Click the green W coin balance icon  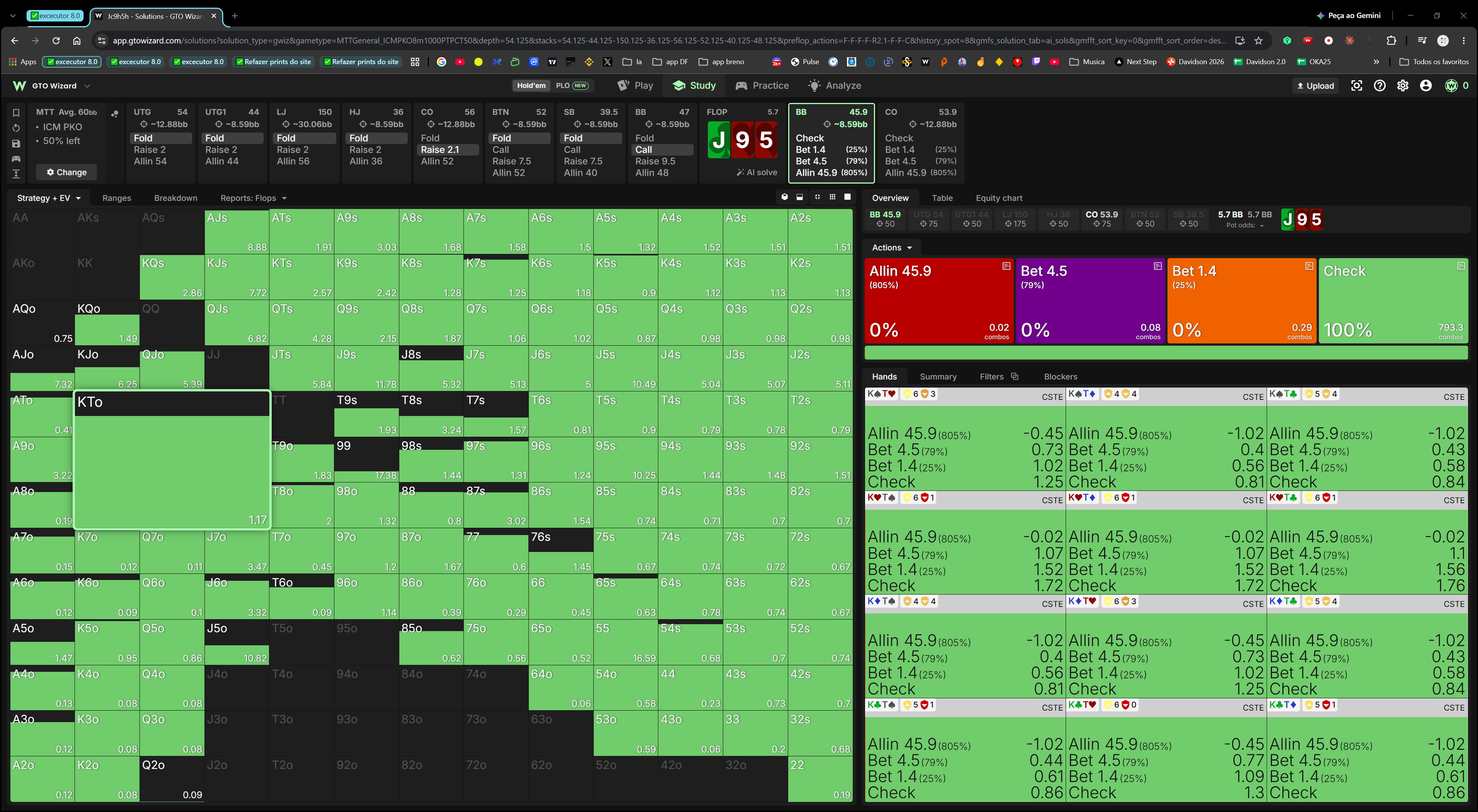click(x=1451, y=85)
